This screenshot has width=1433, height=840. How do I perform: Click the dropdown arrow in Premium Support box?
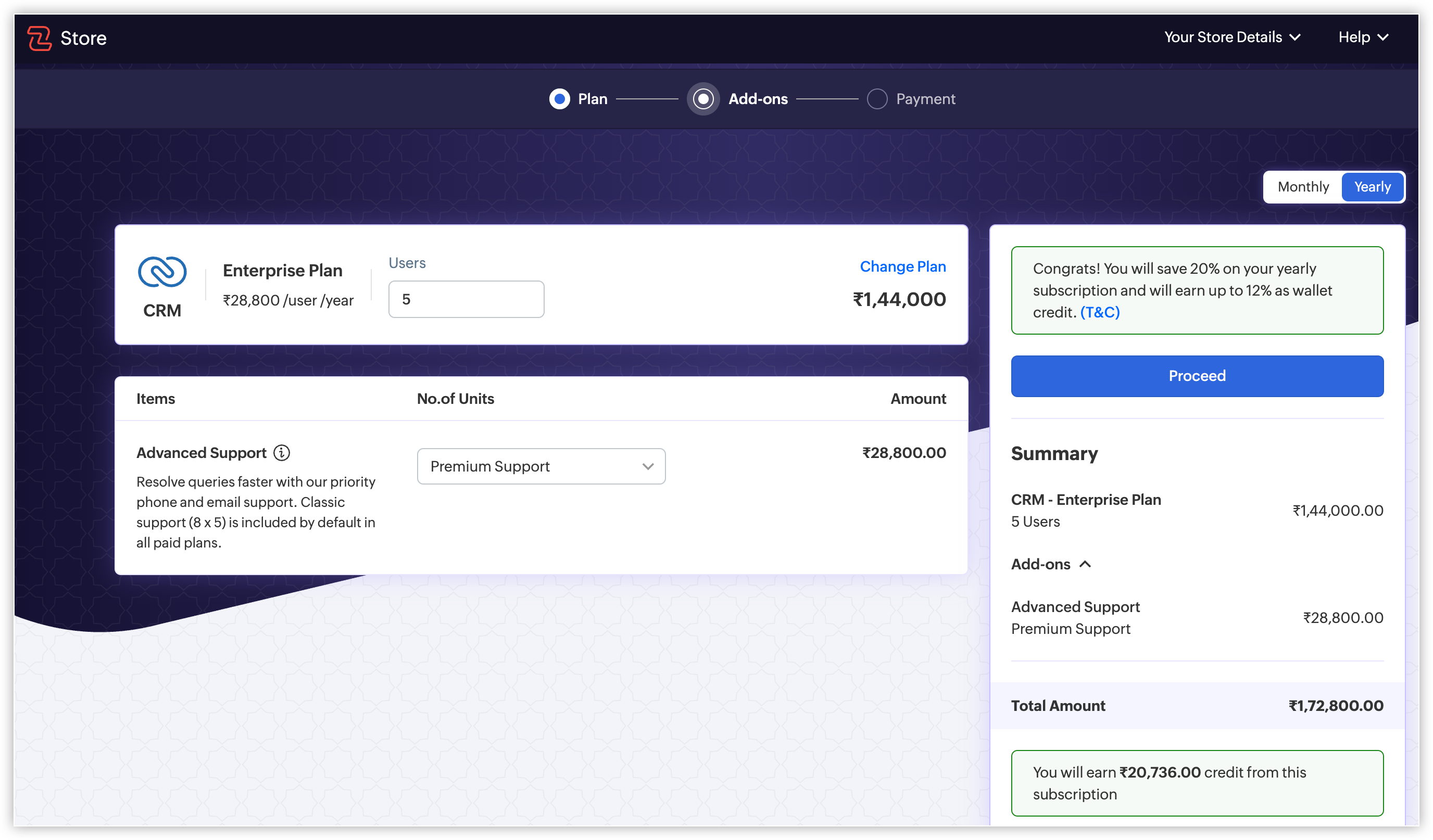[648, 466]
